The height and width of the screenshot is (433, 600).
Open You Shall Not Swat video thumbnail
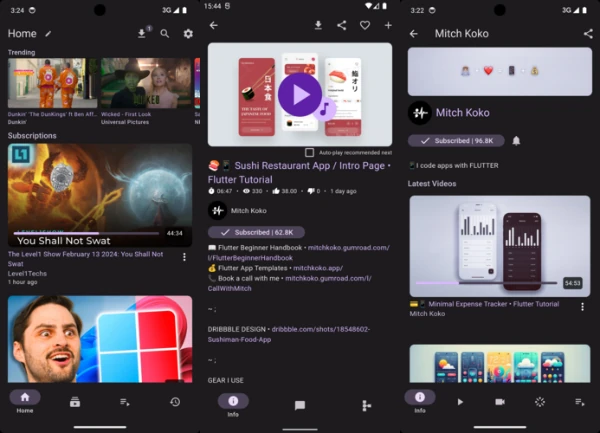tap(100, 195)
